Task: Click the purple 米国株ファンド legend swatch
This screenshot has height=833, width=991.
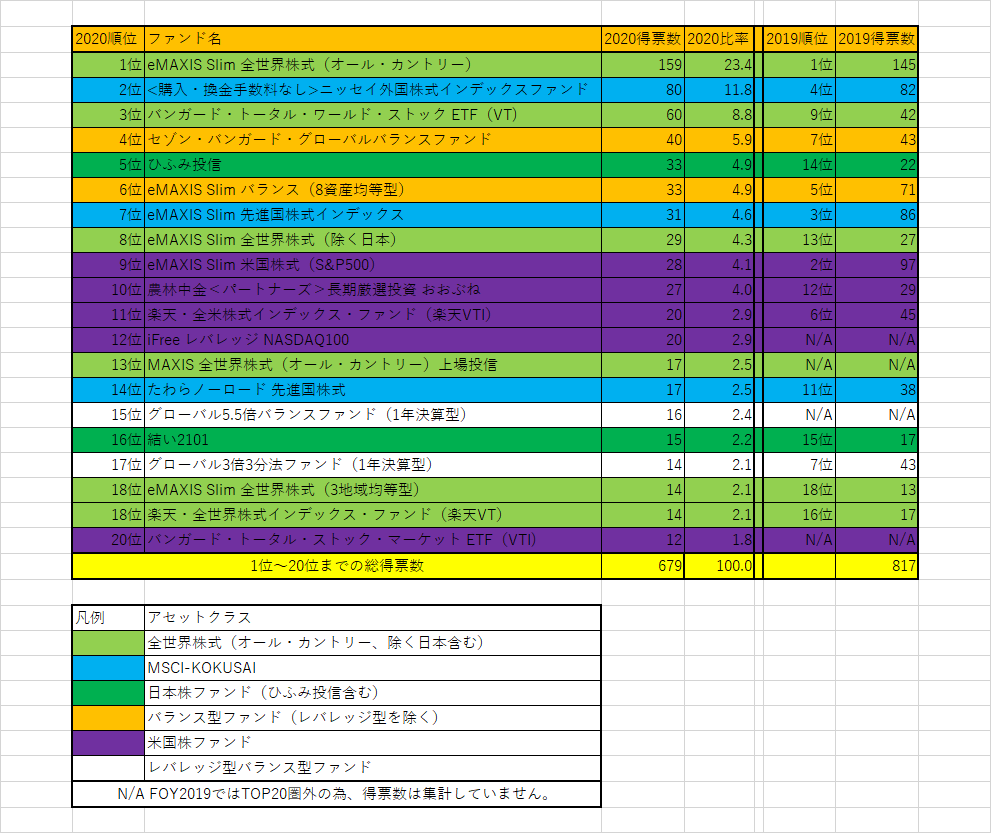Action: tap(109, 743)
